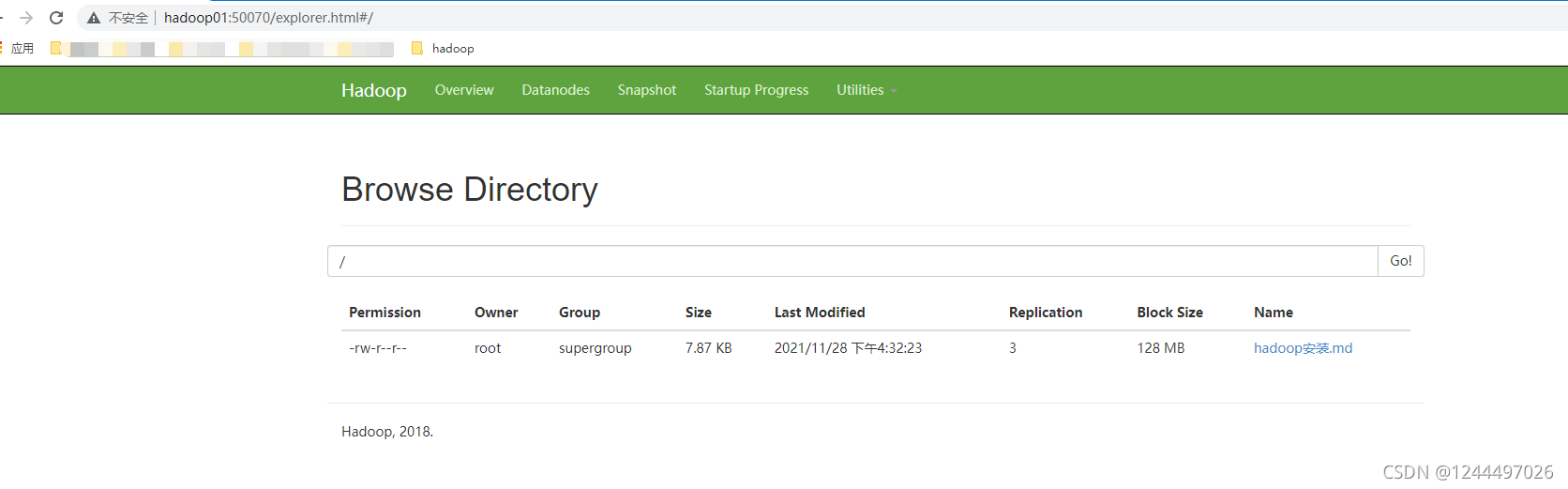Viewport: 1568px width, 489px height.
Task: Click the Hadoop, 2018. footer text
Action: pos(387,432)
